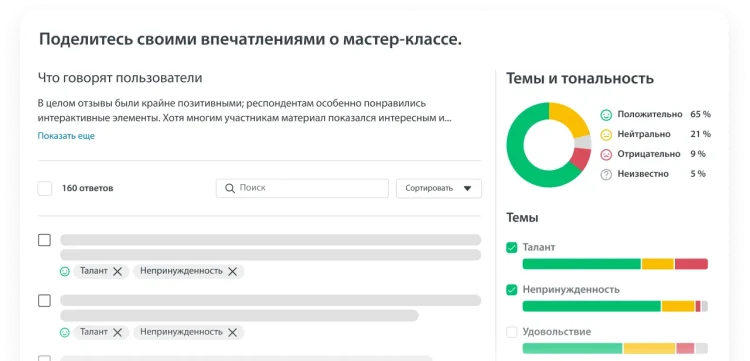This screenshot has height=361, width=750.
Task: Click the Показать еще link
Action: [66, 136]
